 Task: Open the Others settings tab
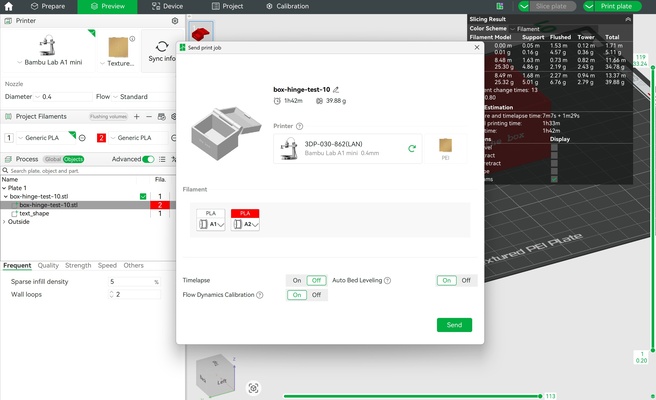click(x=133, y=265)
